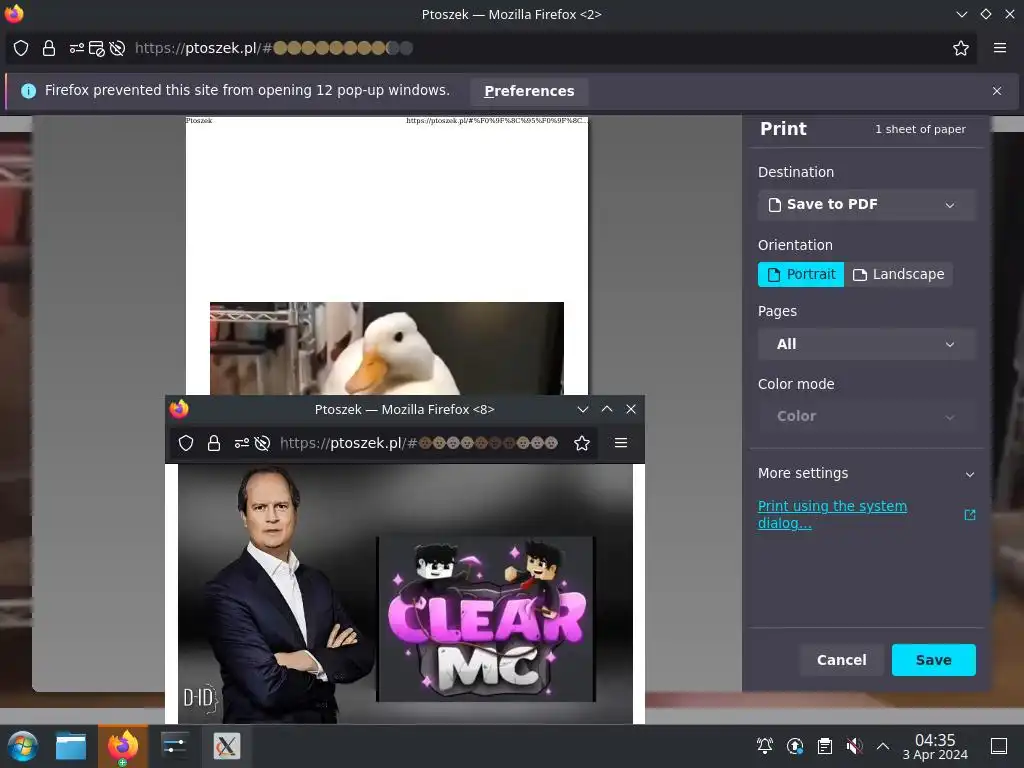Image resolution: width=1024 pixels, height=768 pixels.
Task: Click the Clear MC image in Firefox <8> page
Action: click(x=486, y=619)
